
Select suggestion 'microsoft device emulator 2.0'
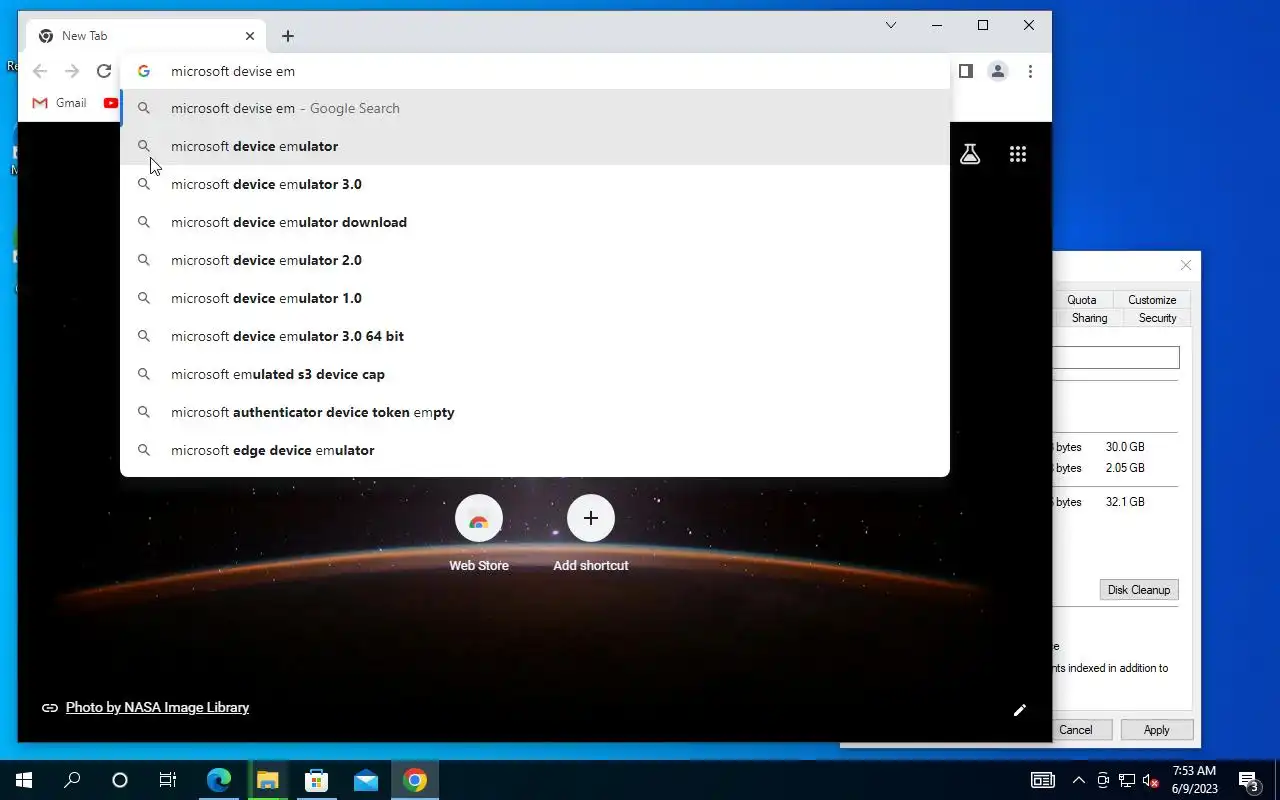point(535,260)
